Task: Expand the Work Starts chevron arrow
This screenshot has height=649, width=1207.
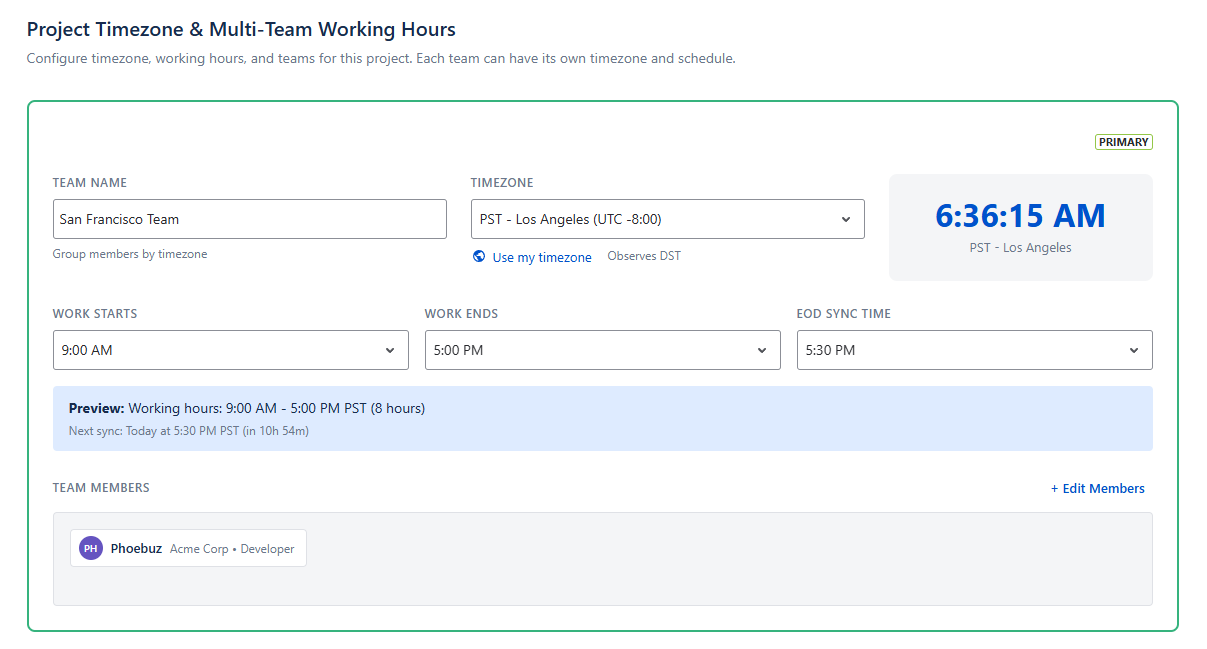Action: tap(390, 350)
